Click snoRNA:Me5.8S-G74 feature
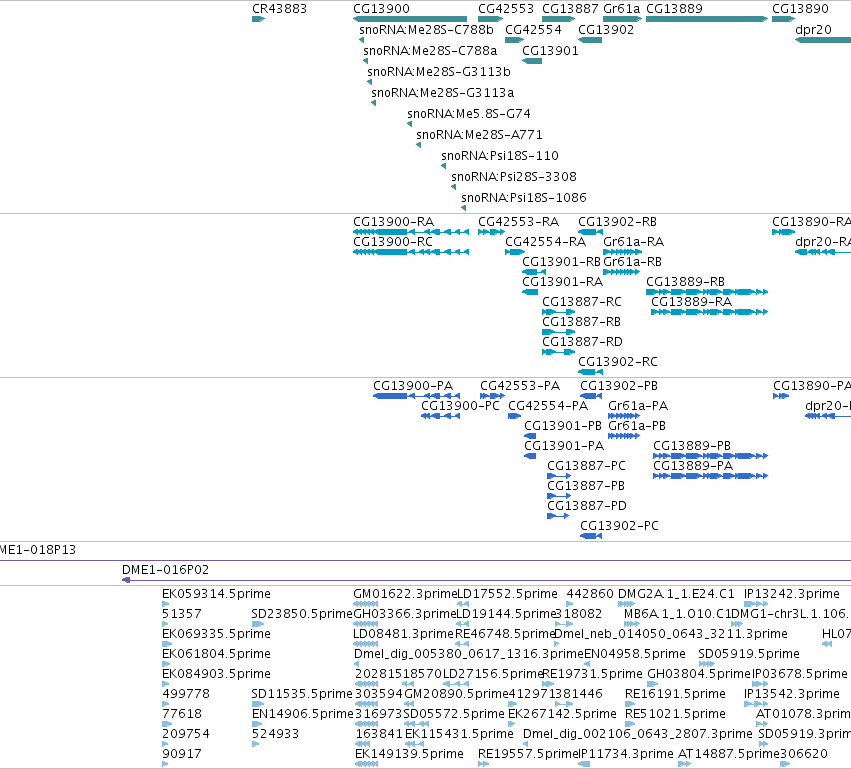The image size is (851, 769). coord(409,124)
